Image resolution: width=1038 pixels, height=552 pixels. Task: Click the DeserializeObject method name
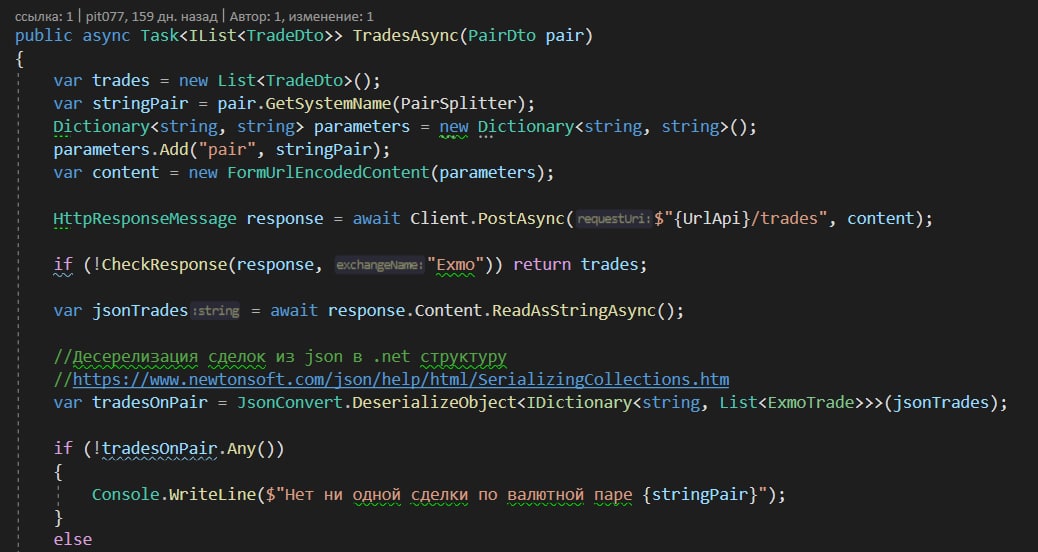434,402
